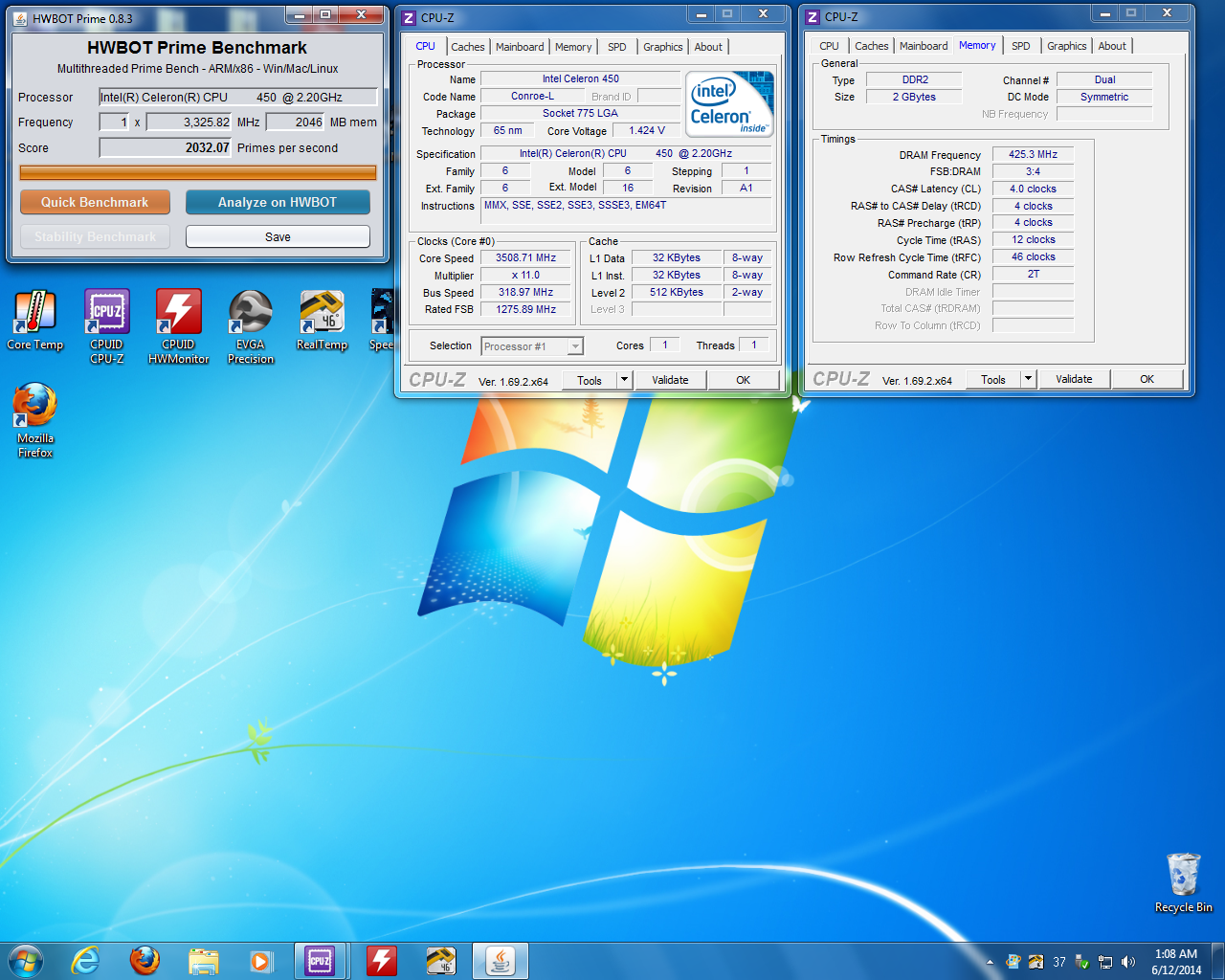Switch to HWMonitor taskbar button

[382, 960]
